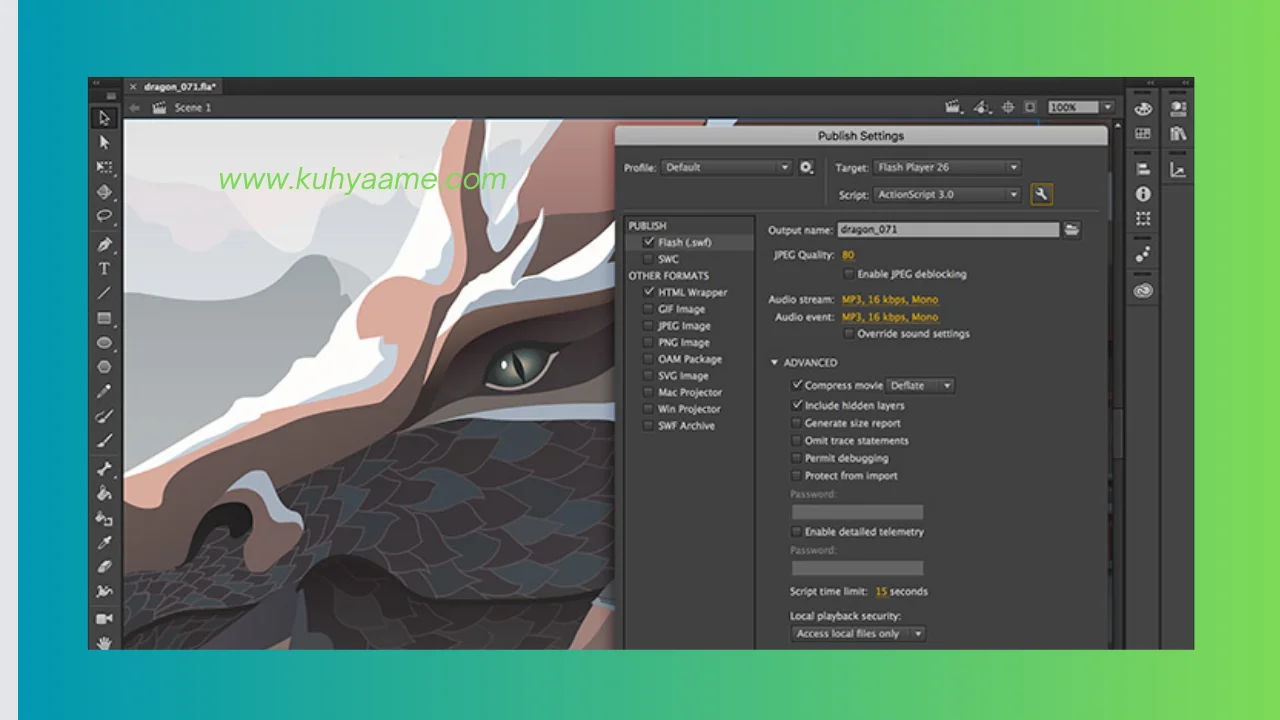Open the Properties panel
The height and width of the screenshot is (720, 1280).
(1178, 108)
